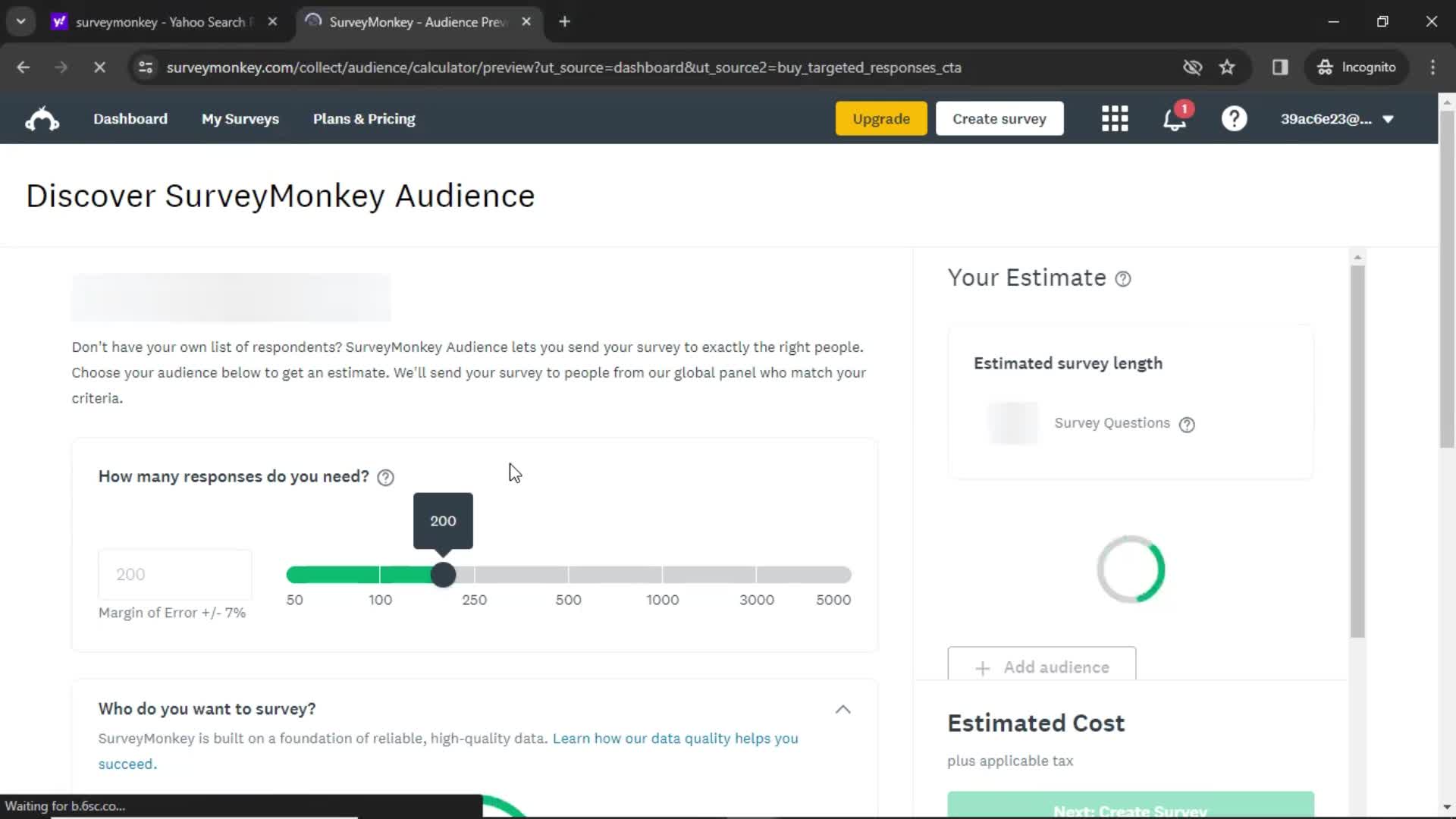The height and width of the screenshot is (819, 1456).
Task: Drag the responses slider to 250
Action: click(x=473, y=573)
